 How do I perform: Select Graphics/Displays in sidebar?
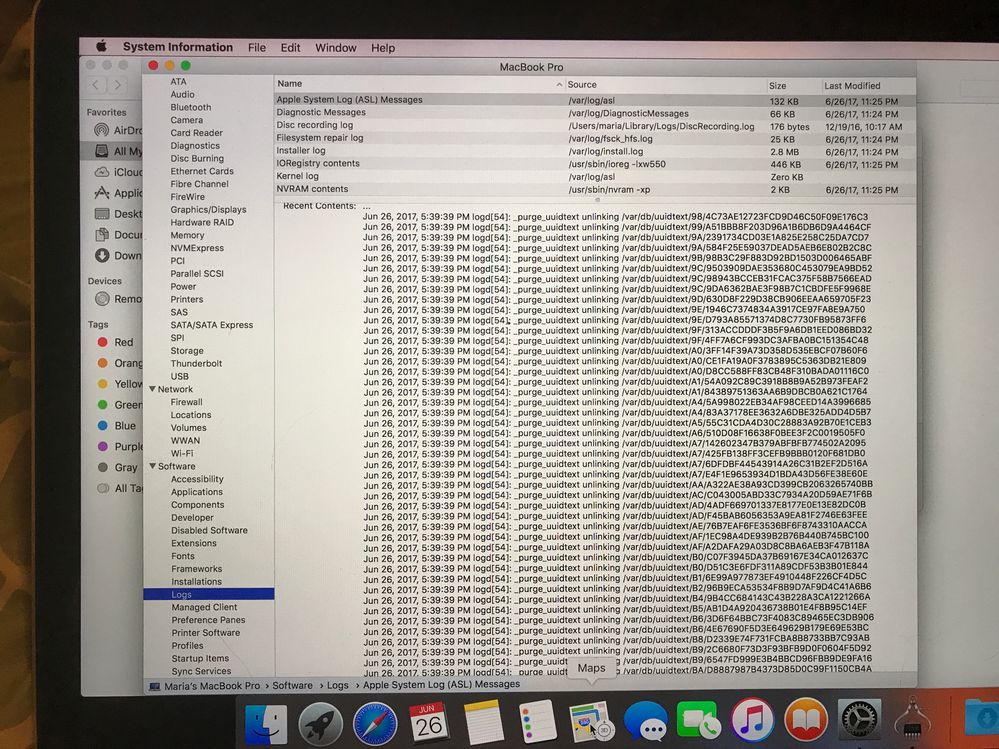coord(208,210)
